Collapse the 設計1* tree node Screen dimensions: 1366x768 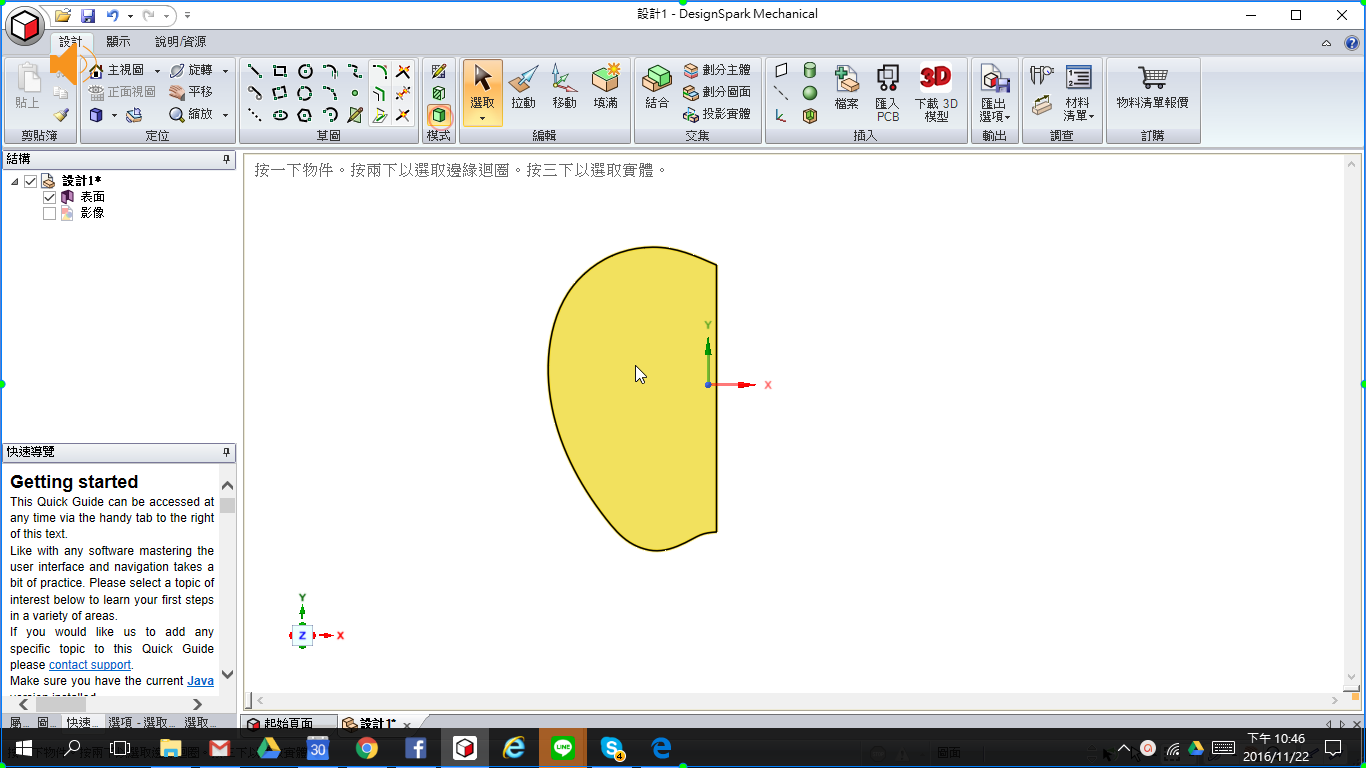click(x=15, y=181)
